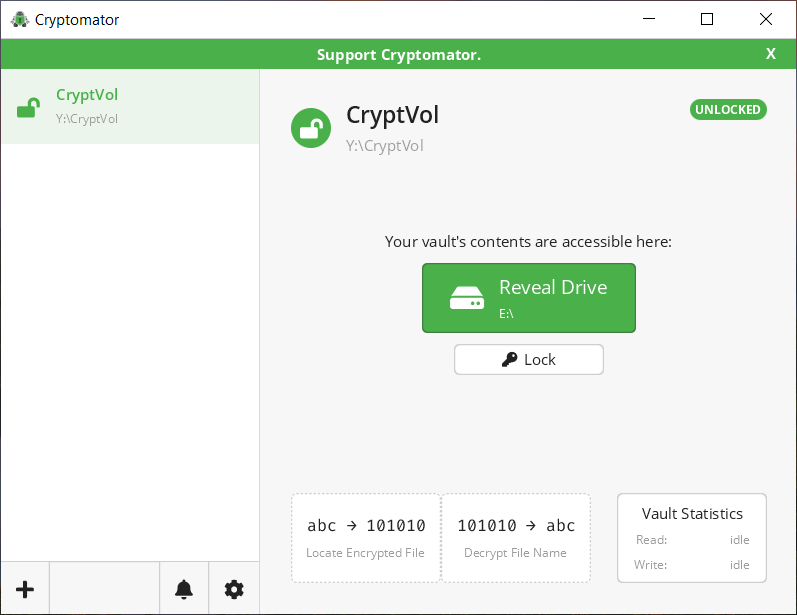This screenshot has width=797, height=615.
Task: Close the Cryptomator window
Action: 765,19
